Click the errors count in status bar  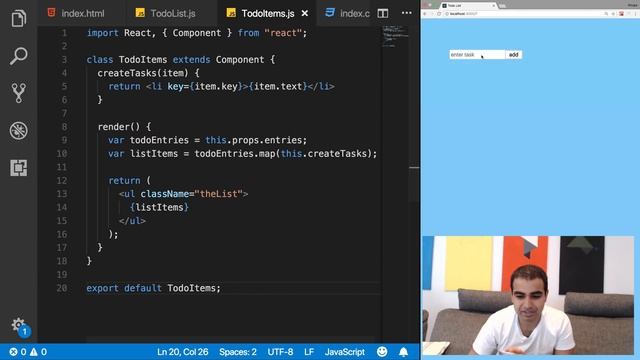[18, 352]
